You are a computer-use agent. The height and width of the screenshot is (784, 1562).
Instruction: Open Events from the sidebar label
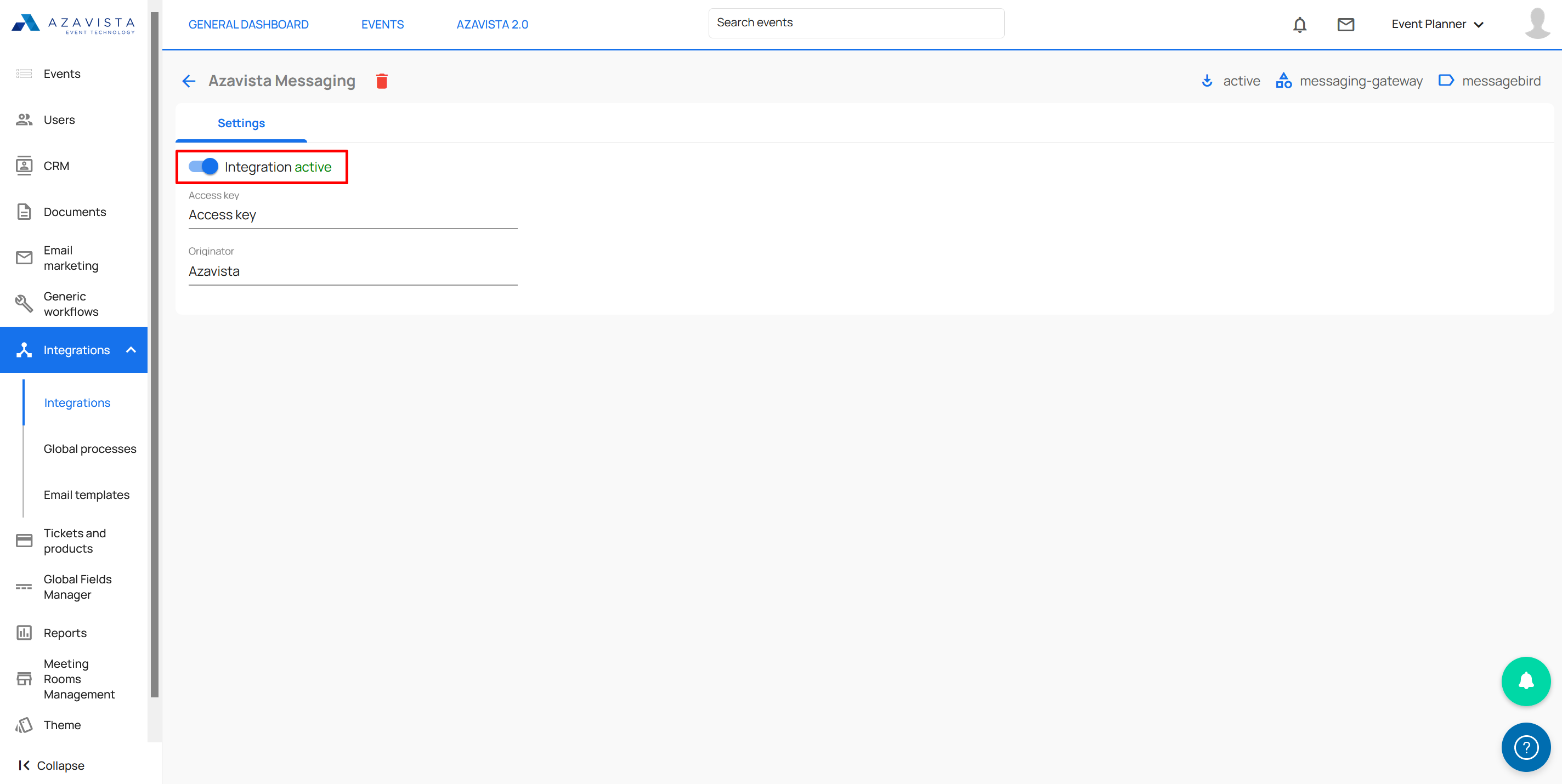tap(62, 74)
